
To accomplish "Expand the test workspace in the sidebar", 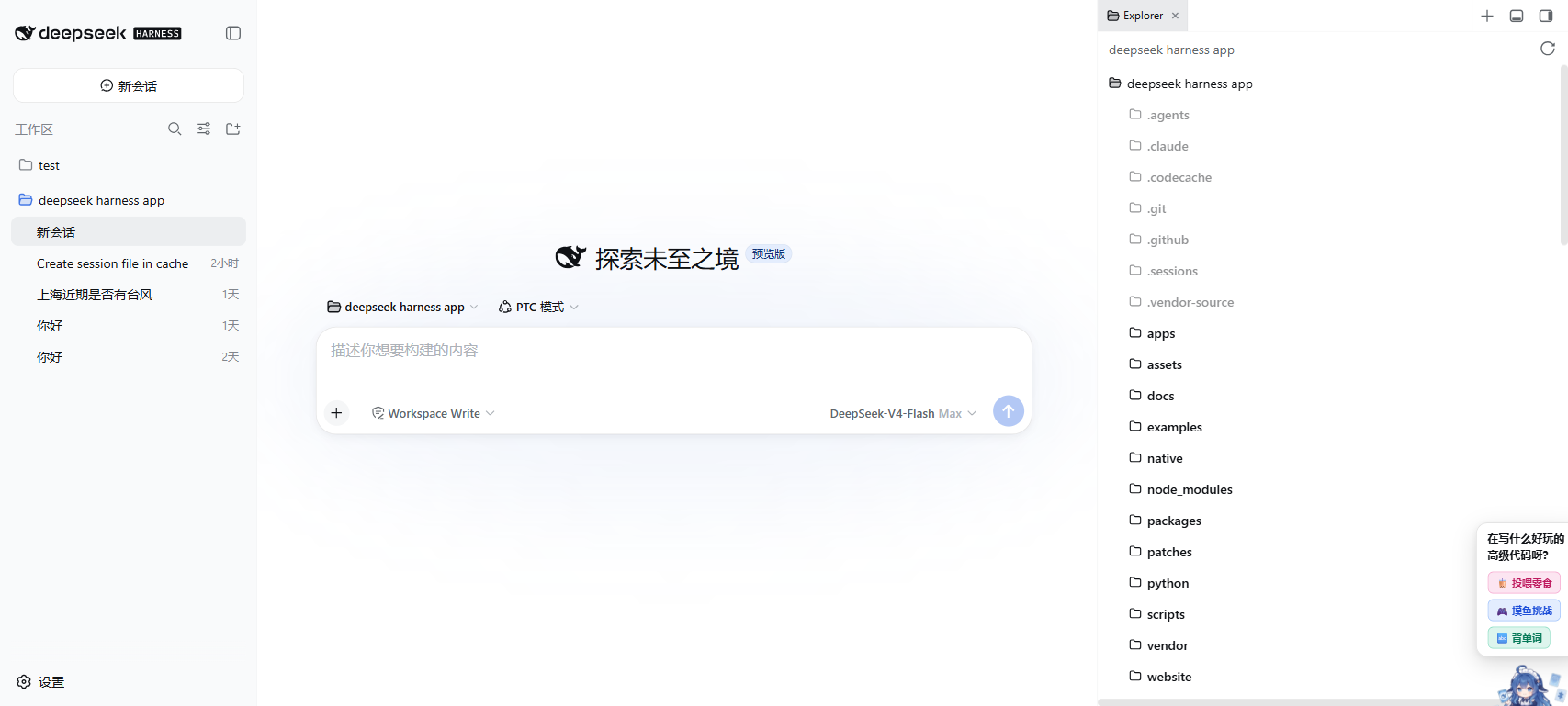I will (129, 165).
